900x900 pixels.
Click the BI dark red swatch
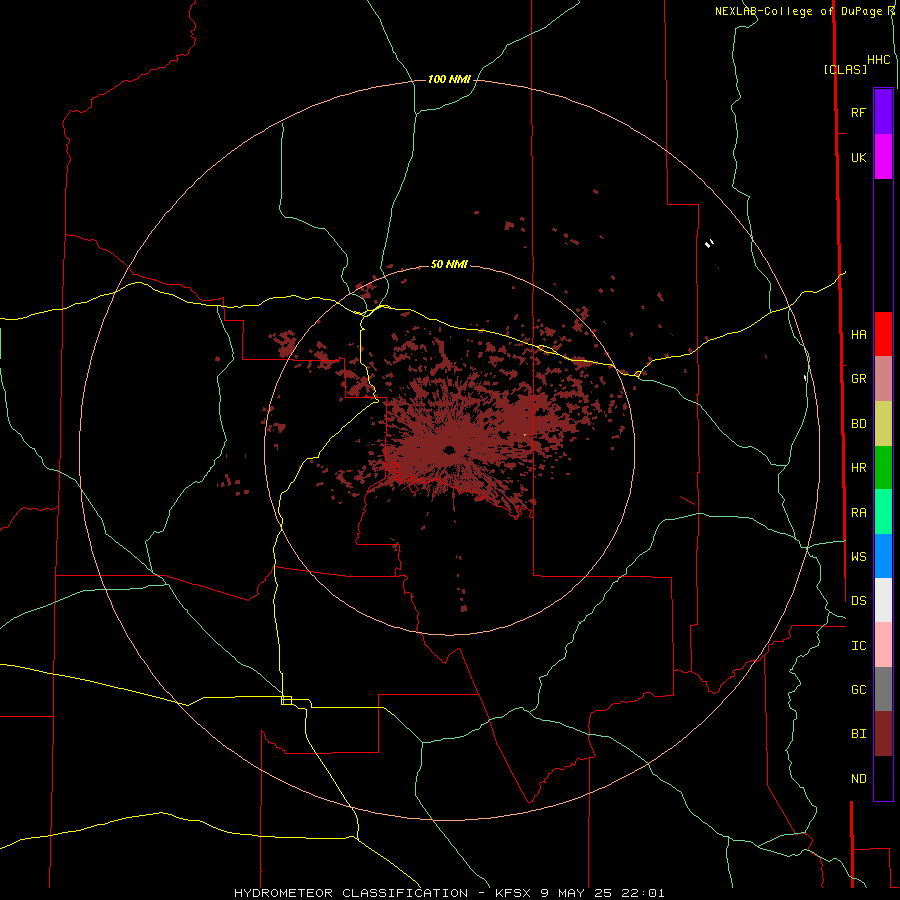click(883, 734)
